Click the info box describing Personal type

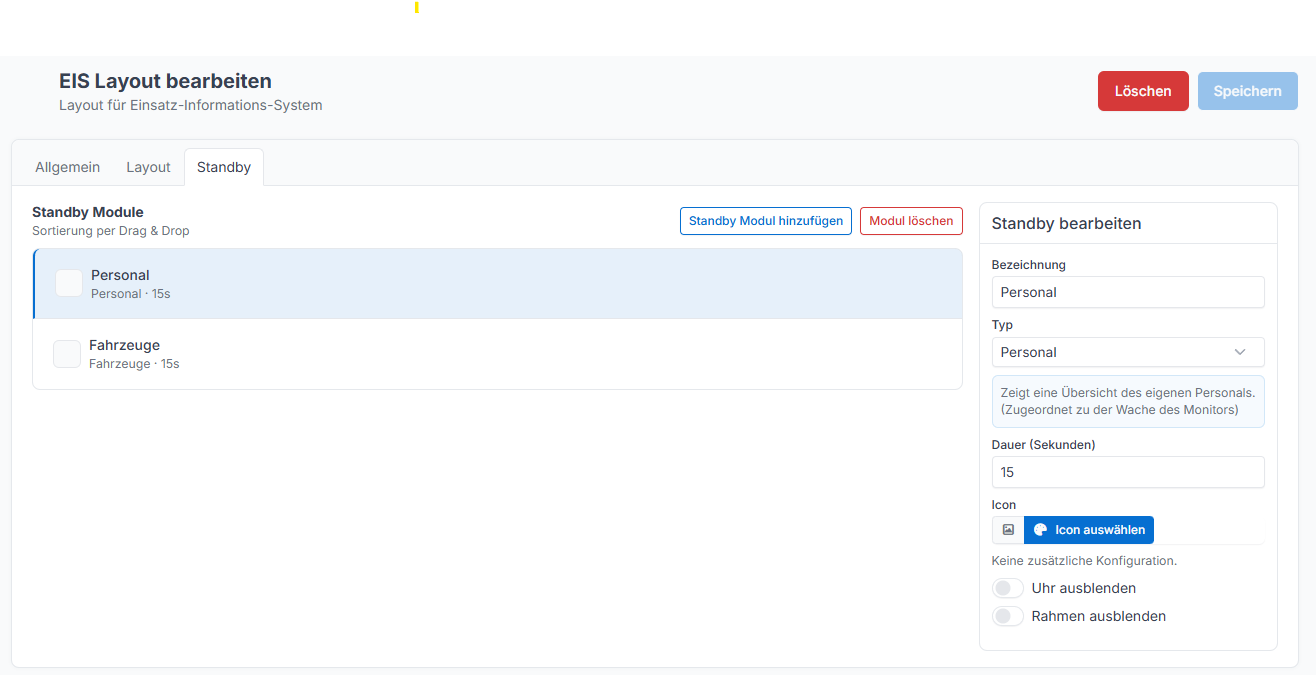point(1128,402)
